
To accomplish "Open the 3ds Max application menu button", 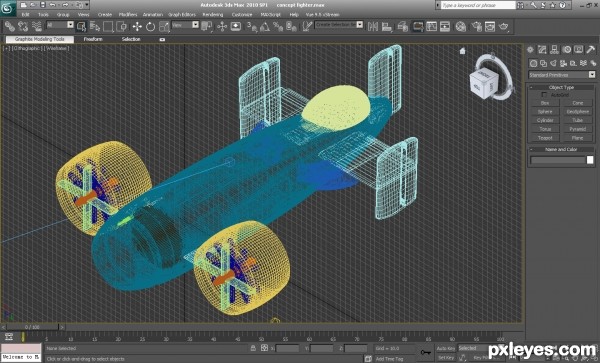I will click(x=8, y=8).
